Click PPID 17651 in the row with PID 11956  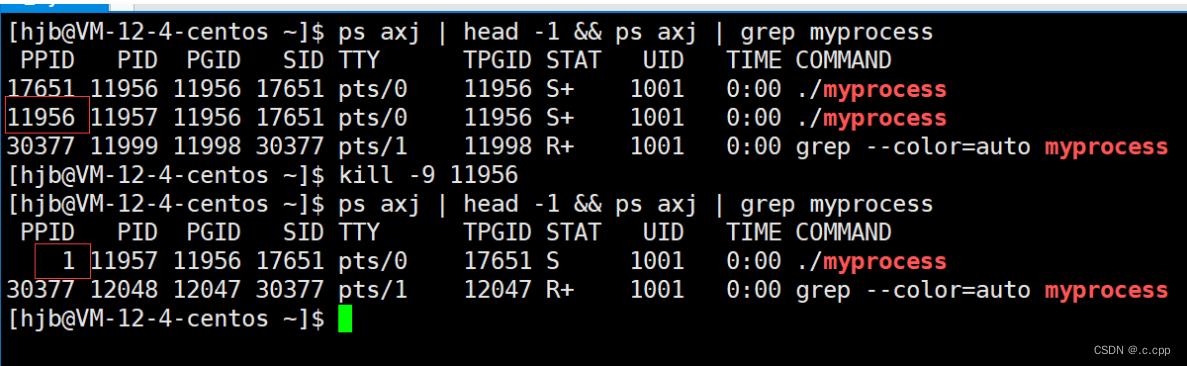coord(41,89)
